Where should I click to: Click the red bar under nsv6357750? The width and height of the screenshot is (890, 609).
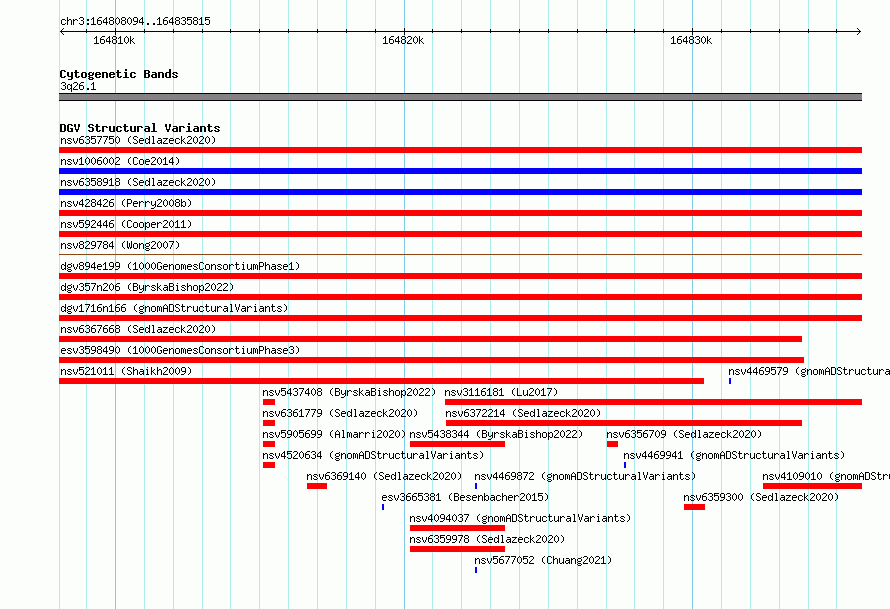click(x=460, y=150)
